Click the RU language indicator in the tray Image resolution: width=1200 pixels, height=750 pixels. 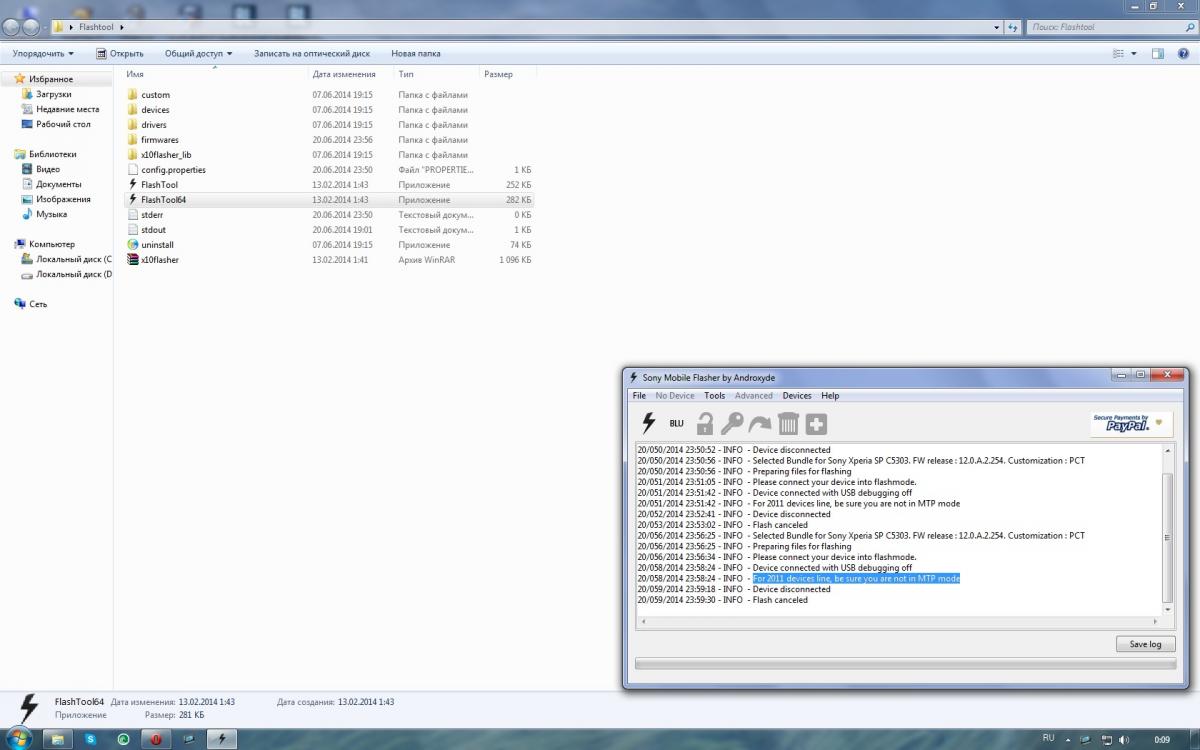(1048, 738)
